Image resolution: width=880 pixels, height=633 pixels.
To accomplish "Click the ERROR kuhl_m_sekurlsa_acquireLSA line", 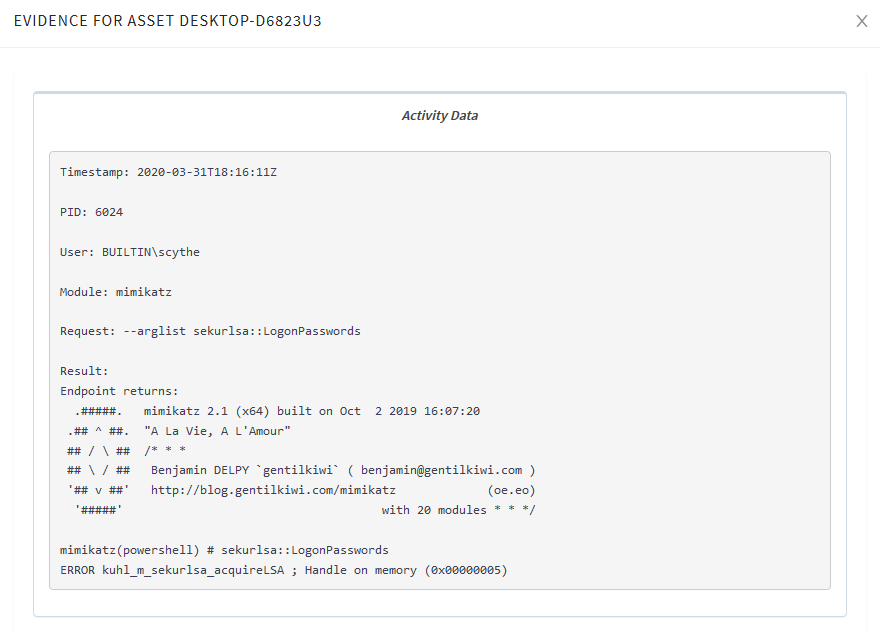I will [x=283, y=570].
